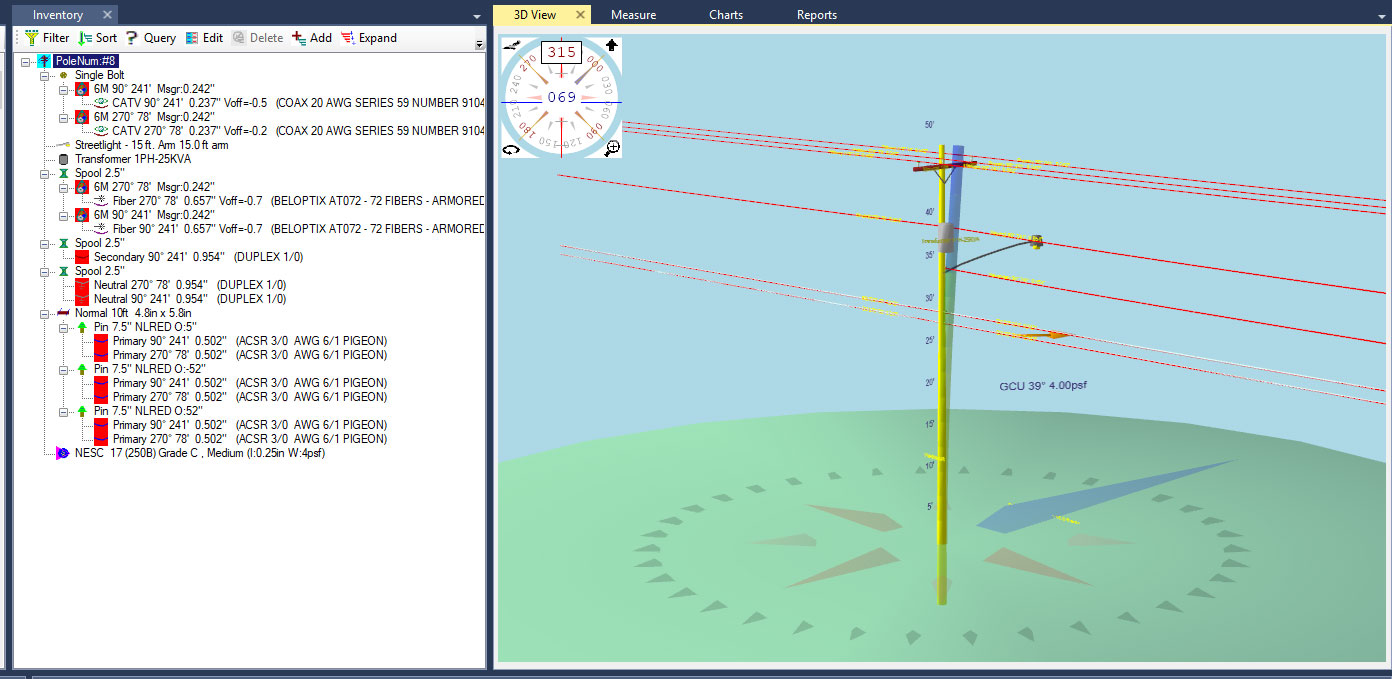Click the Filter funnel icon in Inventory toolbar
This screenshot has width=1392, height=679.
[32, 38]
